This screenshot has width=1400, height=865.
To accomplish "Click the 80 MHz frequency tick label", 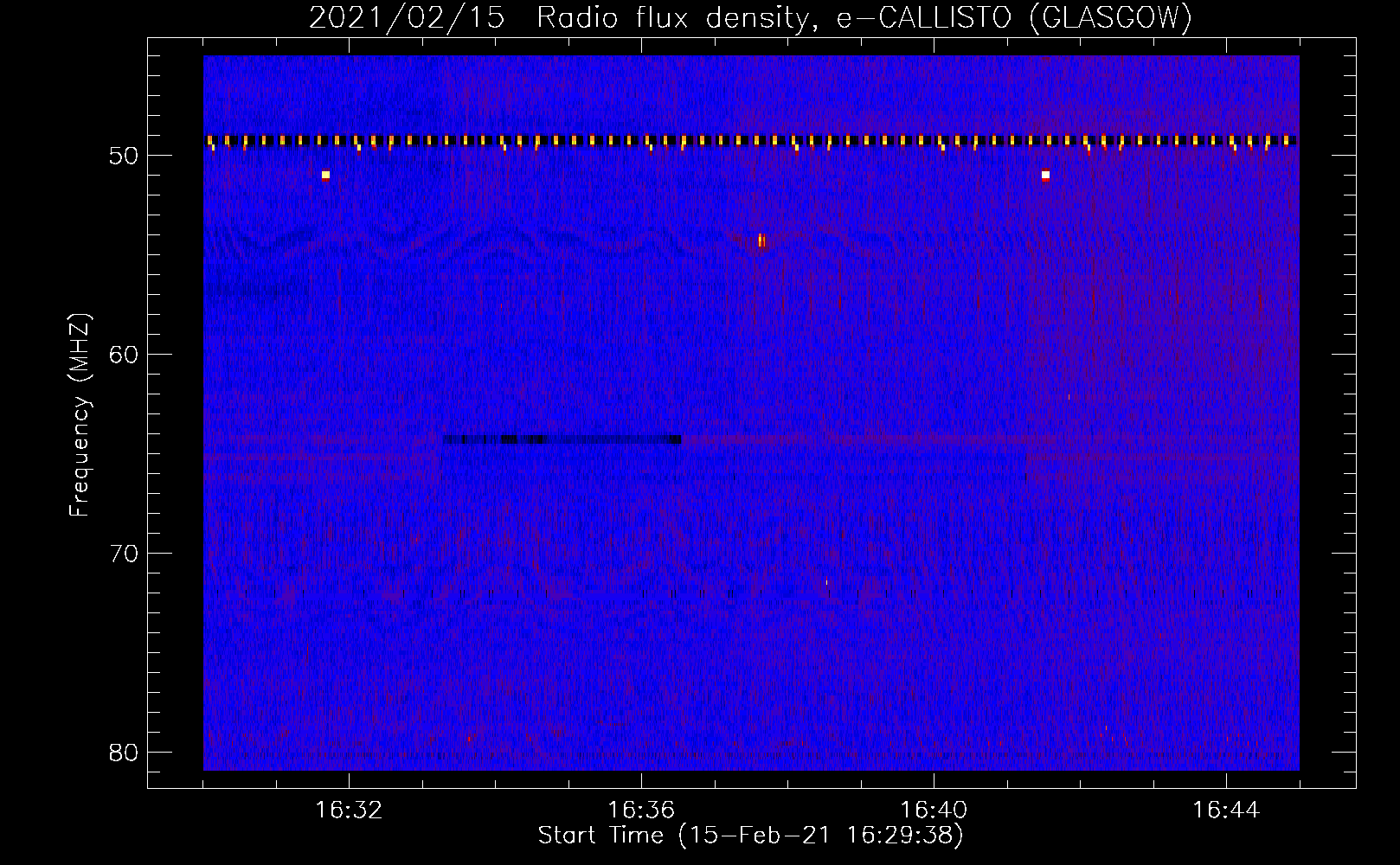I will point(125,753).
